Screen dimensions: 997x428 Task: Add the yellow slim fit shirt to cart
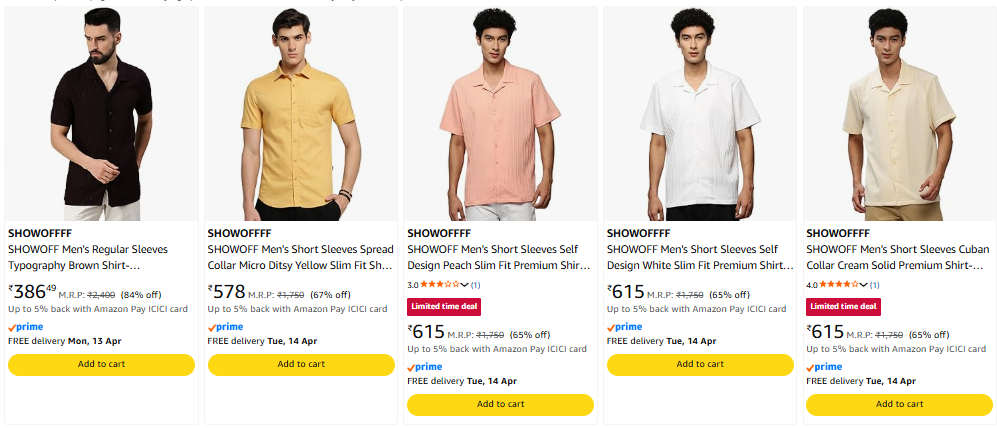point(300,364)
